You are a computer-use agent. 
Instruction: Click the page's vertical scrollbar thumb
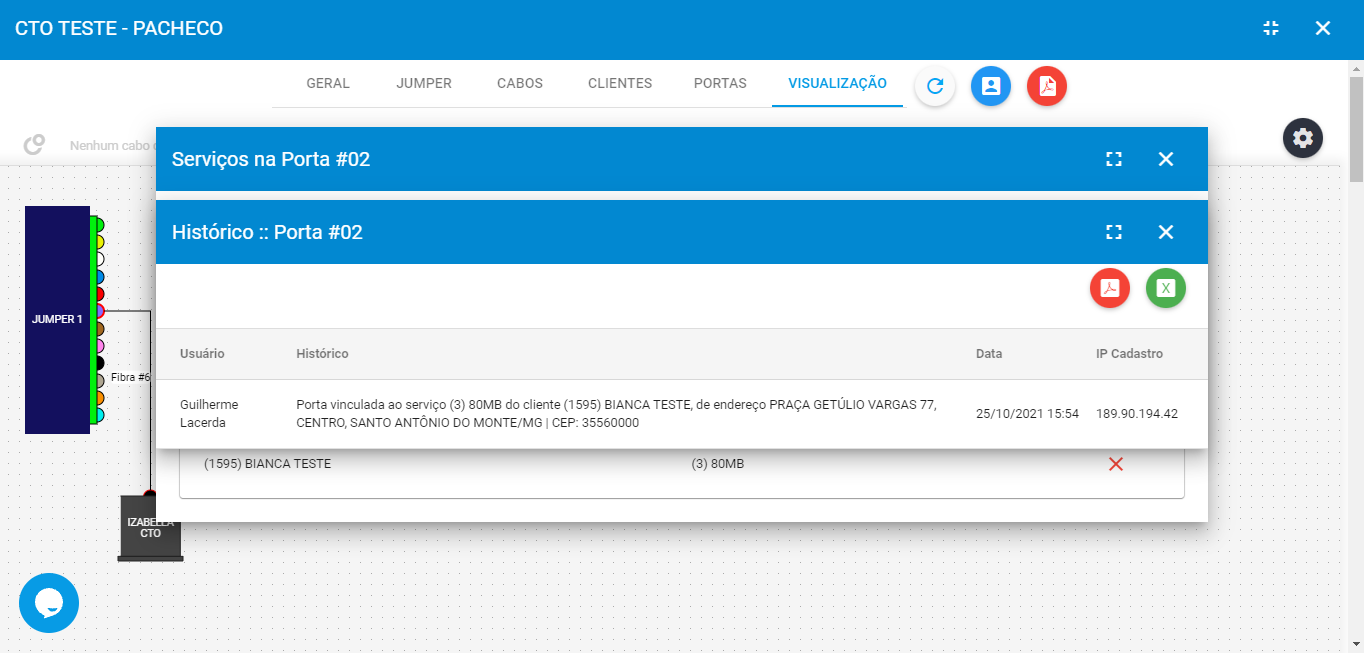1356,131
